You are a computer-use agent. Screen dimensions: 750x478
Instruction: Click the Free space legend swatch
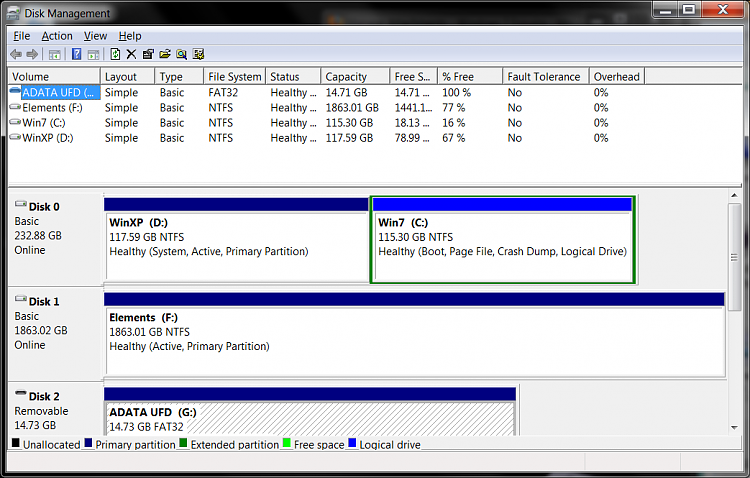click(x=287, y=443)
